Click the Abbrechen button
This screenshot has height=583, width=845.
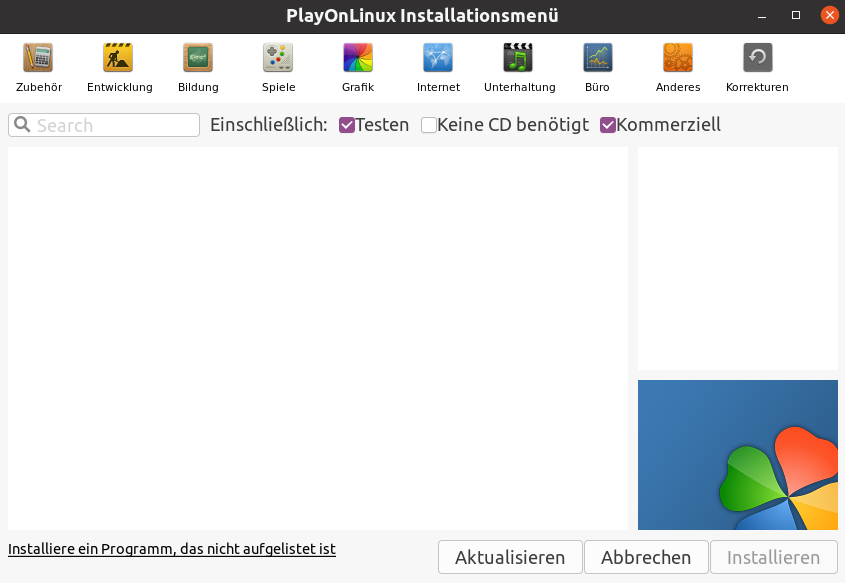[646, 557]
